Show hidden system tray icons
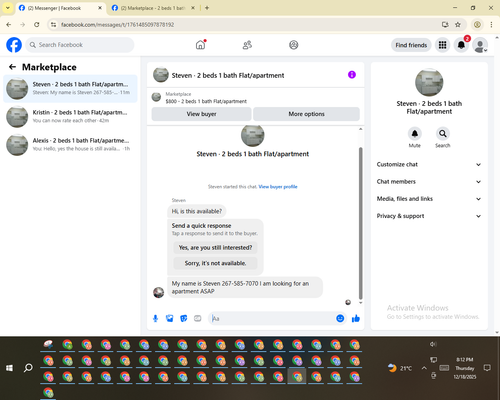The width and height of the screenshot is (500, 400). [x=424, y=368]
